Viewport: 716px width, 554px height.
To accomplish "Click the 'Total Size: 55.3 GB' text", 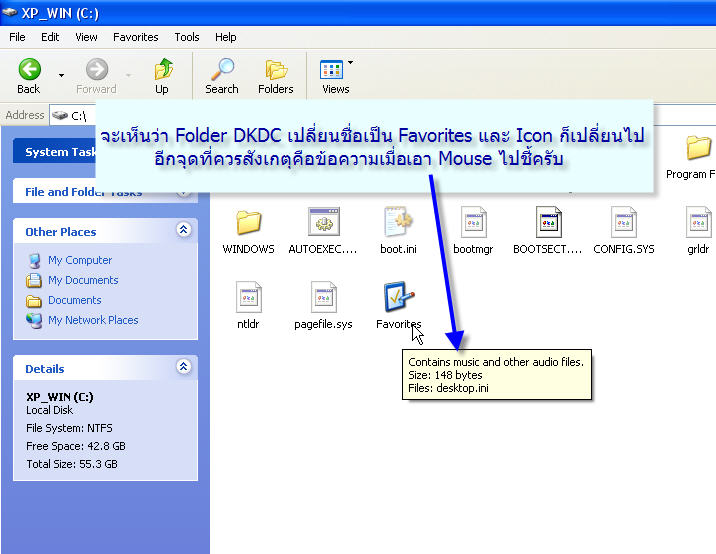I will click(x=72, y=464).
